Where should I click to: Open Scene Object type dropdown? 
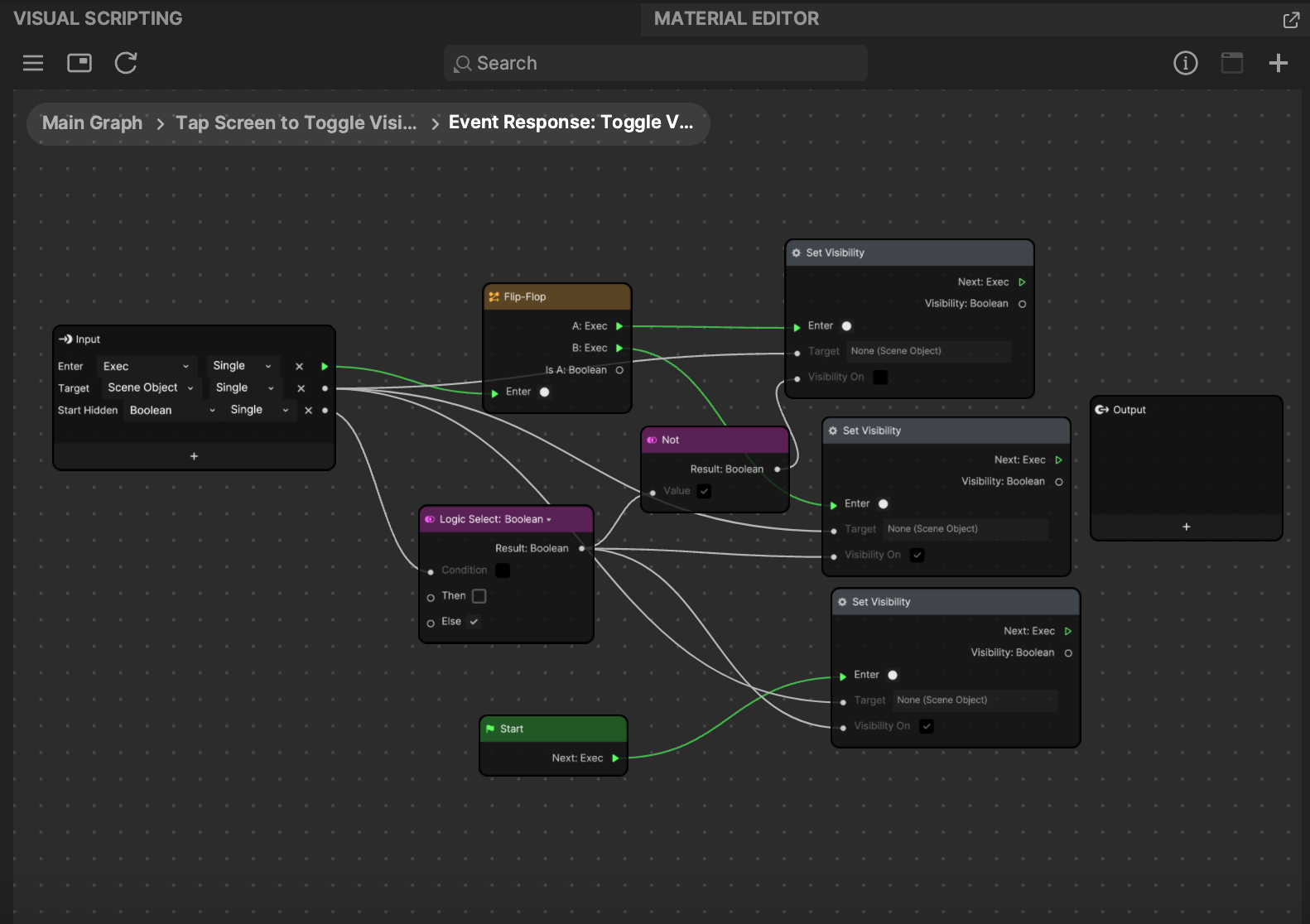tap(150, 387)
